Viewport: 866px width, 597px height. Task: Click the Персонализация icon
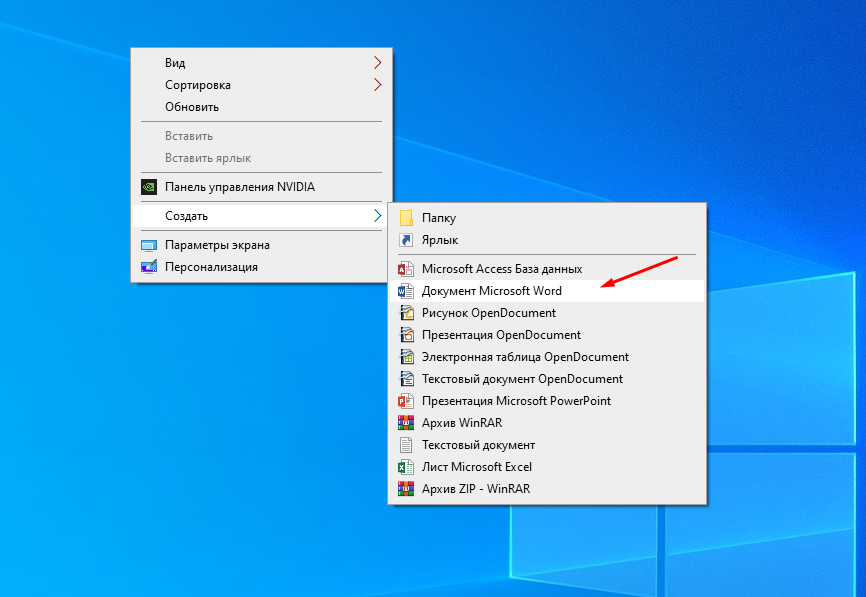click(149, 267)
